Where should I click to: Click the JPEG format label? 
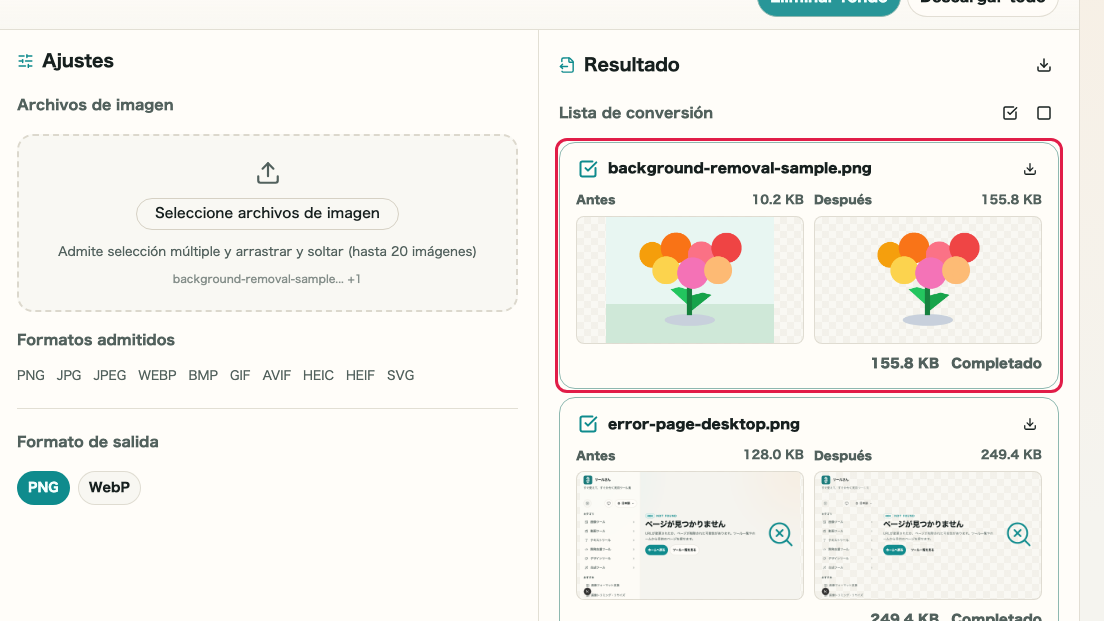(x=110, y=375)
